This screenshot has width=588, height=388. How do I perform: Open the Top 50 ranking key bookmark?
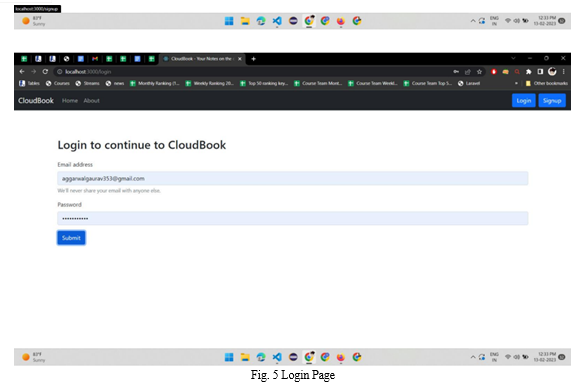pos(264,83)
